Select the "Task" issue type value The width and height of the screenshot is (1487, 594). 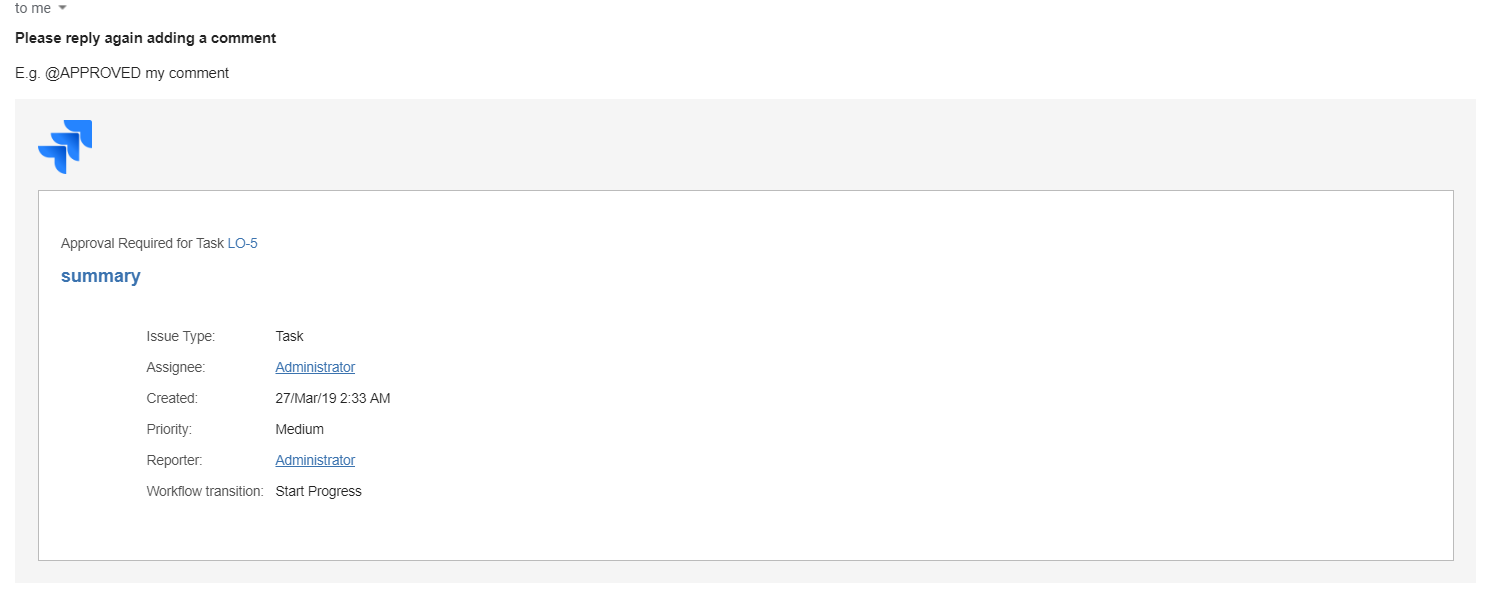coord(289,336)
